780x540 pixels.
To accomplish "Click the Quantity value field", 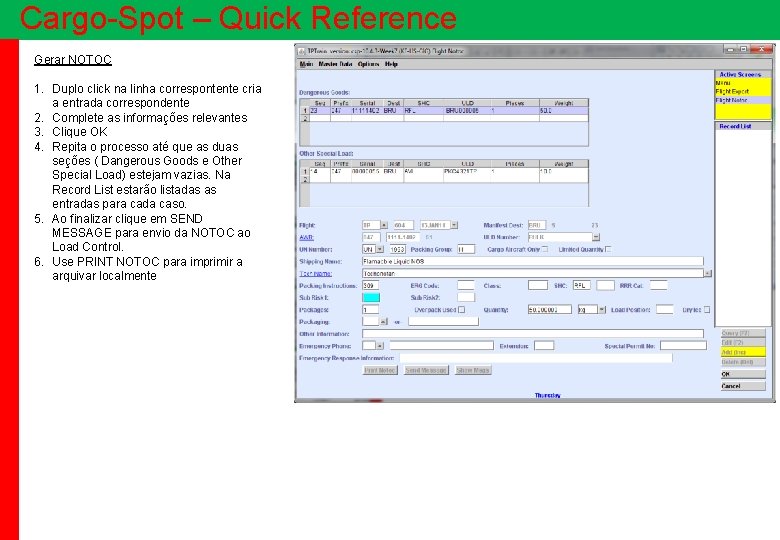I will coord(550,310).
